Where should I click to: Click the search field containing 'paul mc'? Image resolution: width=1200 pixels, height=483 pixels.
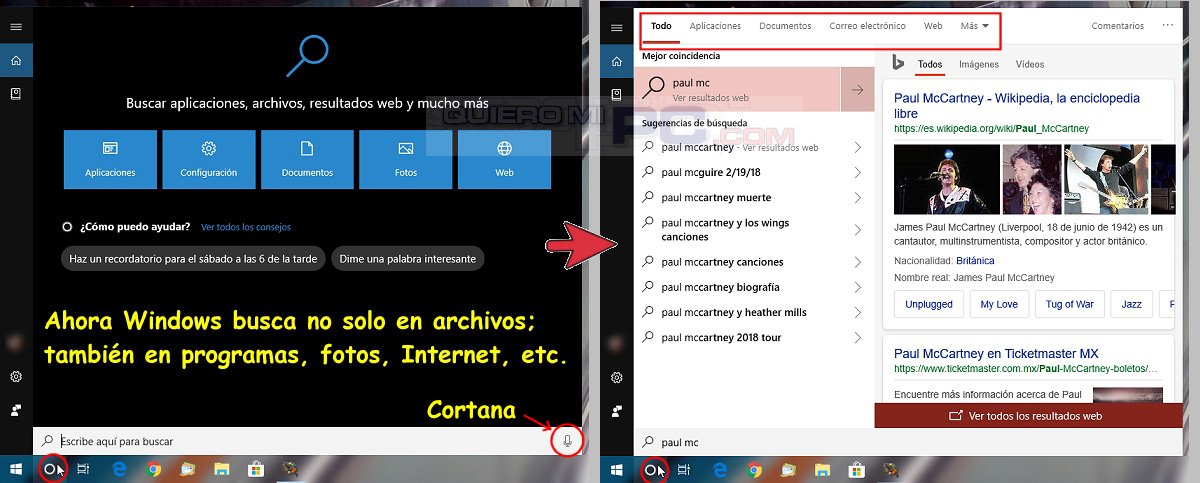point(908,442)
